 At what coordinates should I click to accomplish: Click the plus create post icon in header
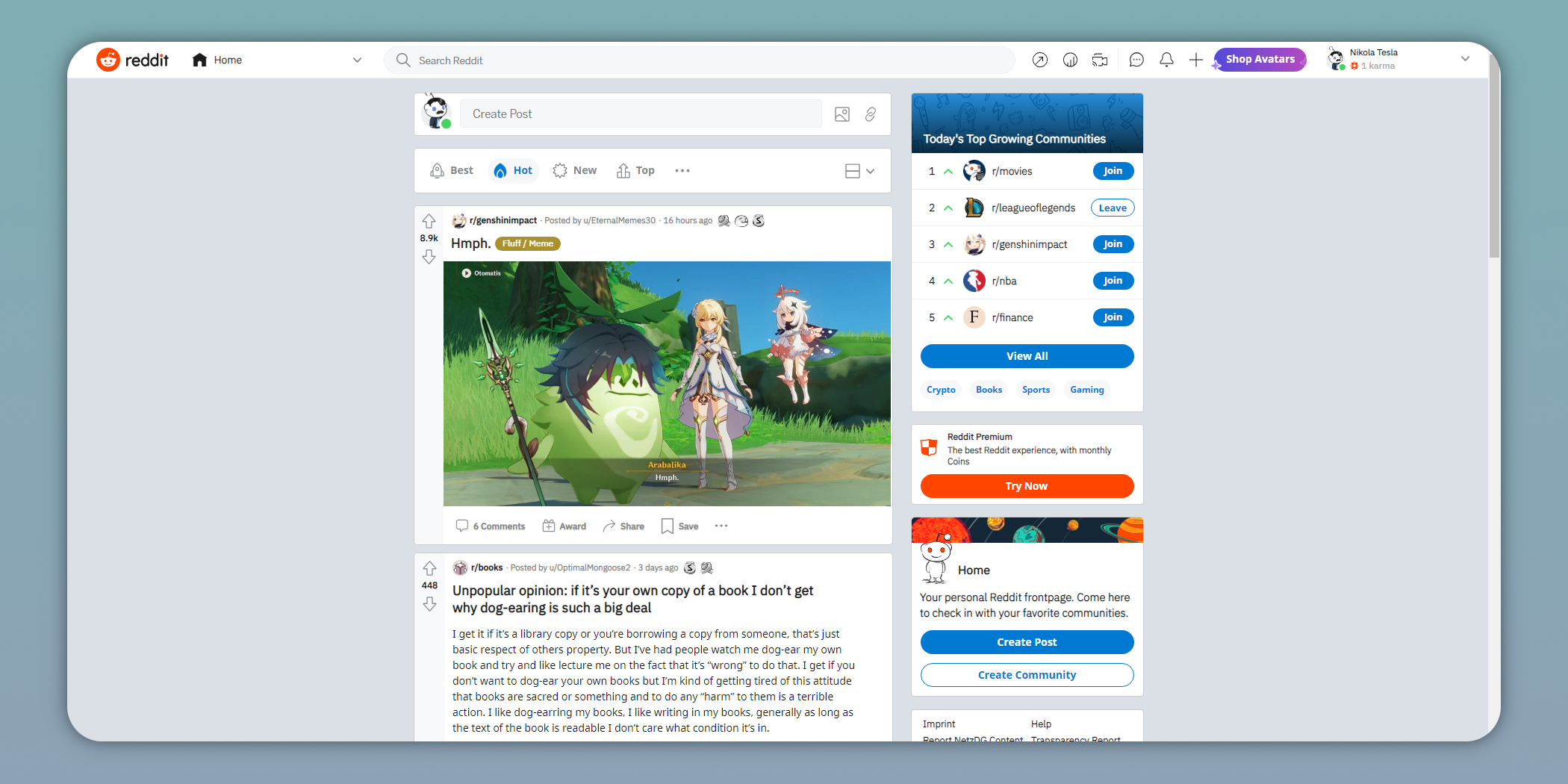point(1195,60)
